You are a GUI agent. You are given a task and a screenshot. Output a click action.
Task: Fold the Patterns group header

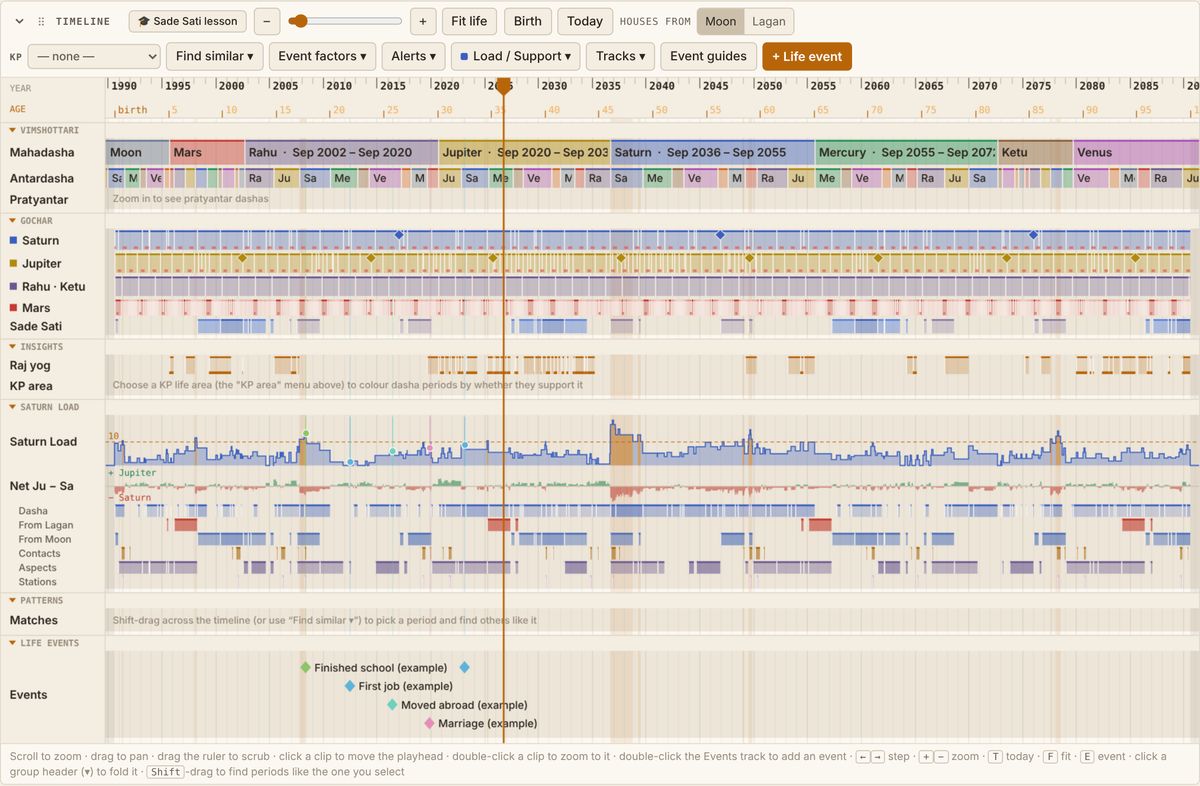36,601
